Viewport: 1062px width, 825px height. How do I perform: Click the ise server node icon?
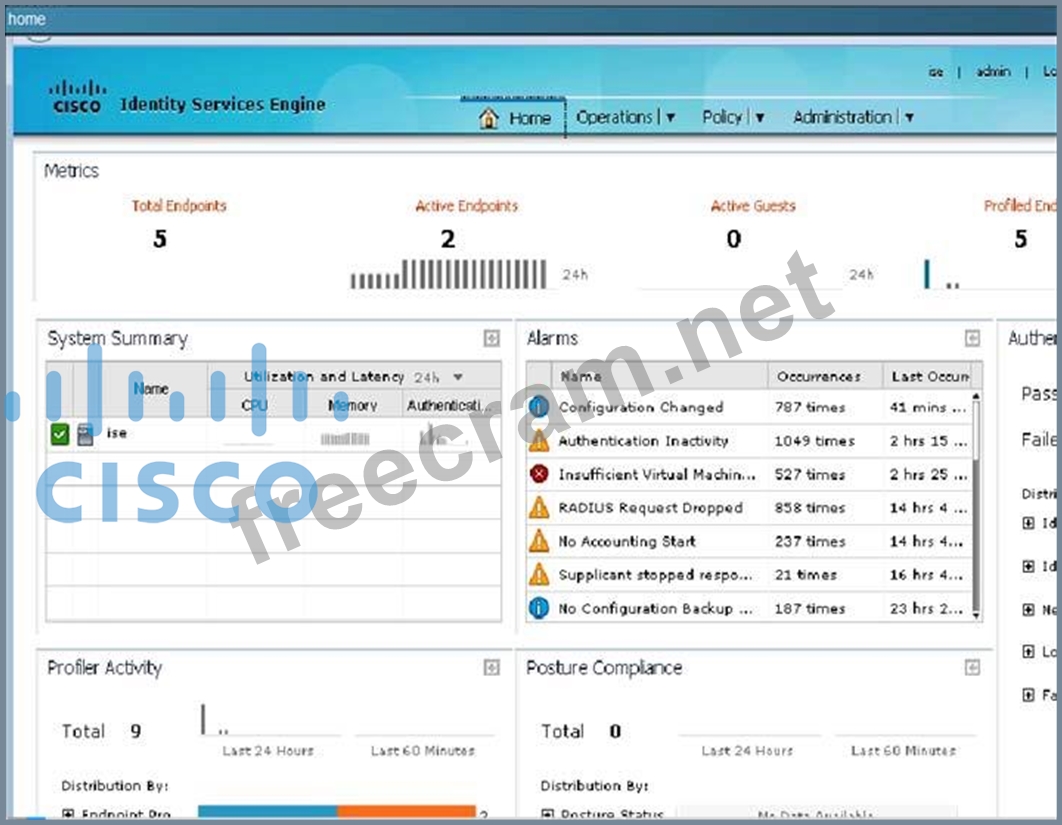pos(85,433)
